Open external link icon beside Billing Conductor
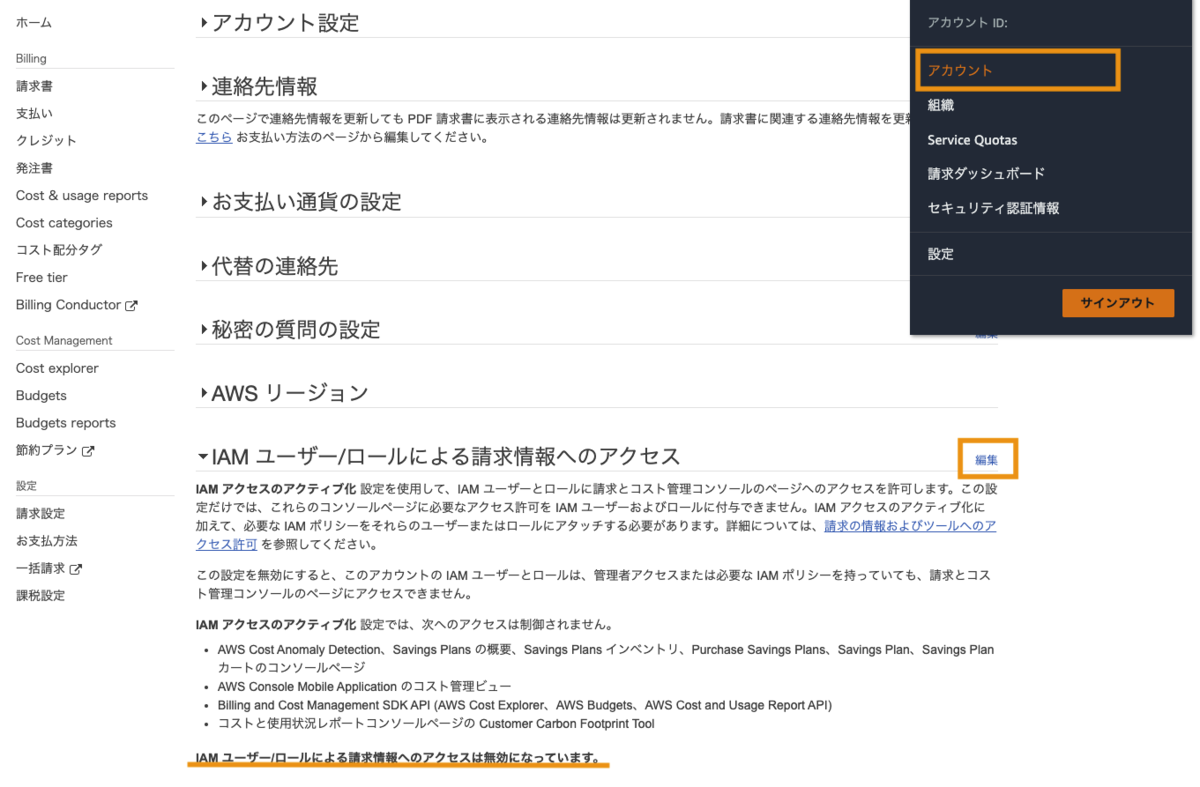 (131, 305)
